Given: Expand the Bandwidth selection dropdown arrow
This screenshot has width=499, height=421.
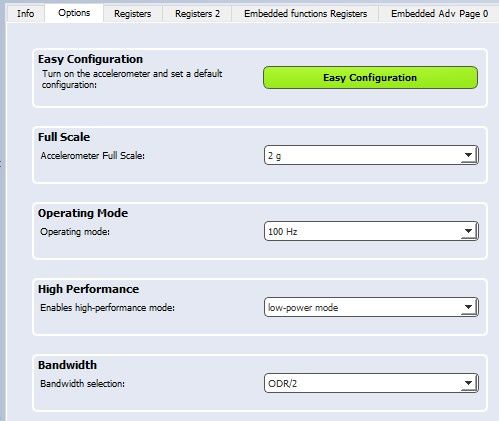Looking at the screenshot, I should [x=468, y=383].
